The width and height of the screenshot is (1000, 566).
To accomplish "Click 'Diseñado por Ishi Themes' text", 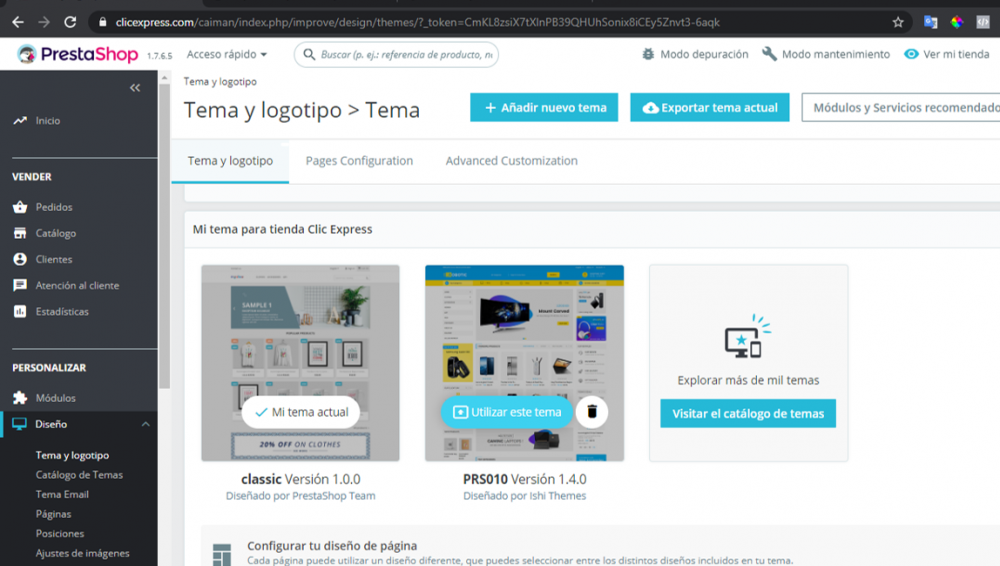I will [x=524, y=496].
